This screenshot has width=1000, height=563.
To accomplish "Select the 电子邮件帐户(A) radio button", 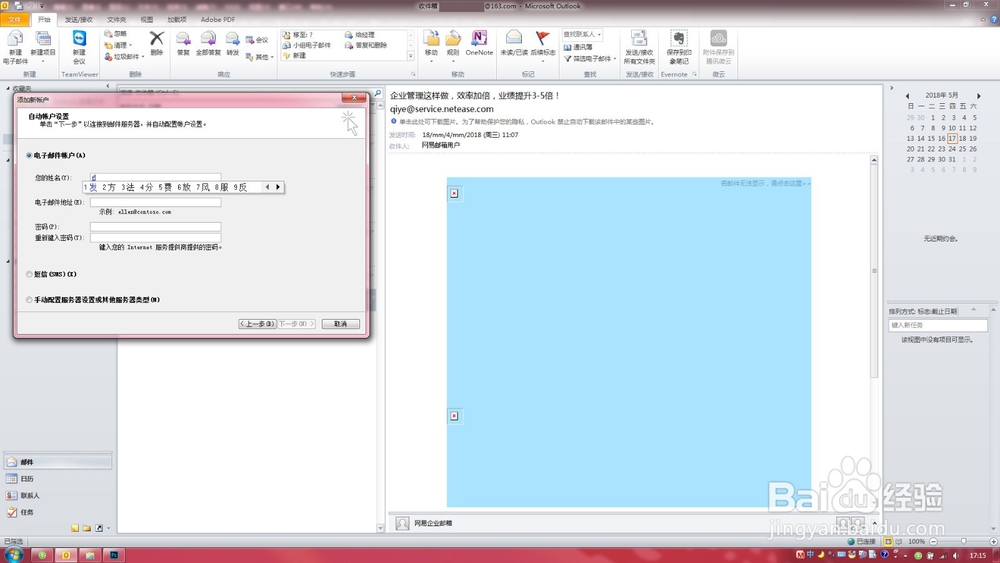I will point(29,156).
